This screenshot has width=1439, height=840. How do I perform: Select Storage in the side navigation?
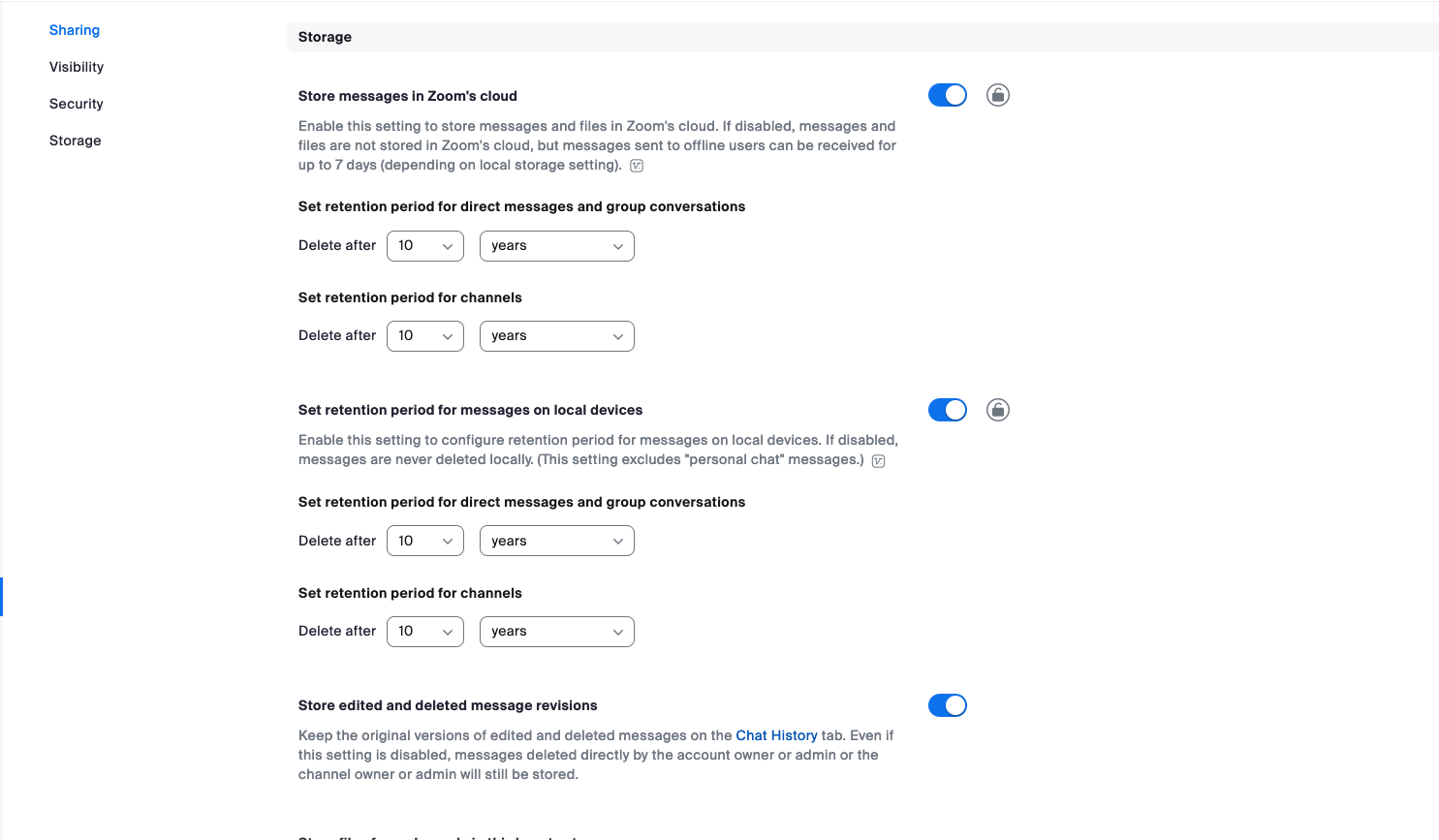click(x=76, y=140)
